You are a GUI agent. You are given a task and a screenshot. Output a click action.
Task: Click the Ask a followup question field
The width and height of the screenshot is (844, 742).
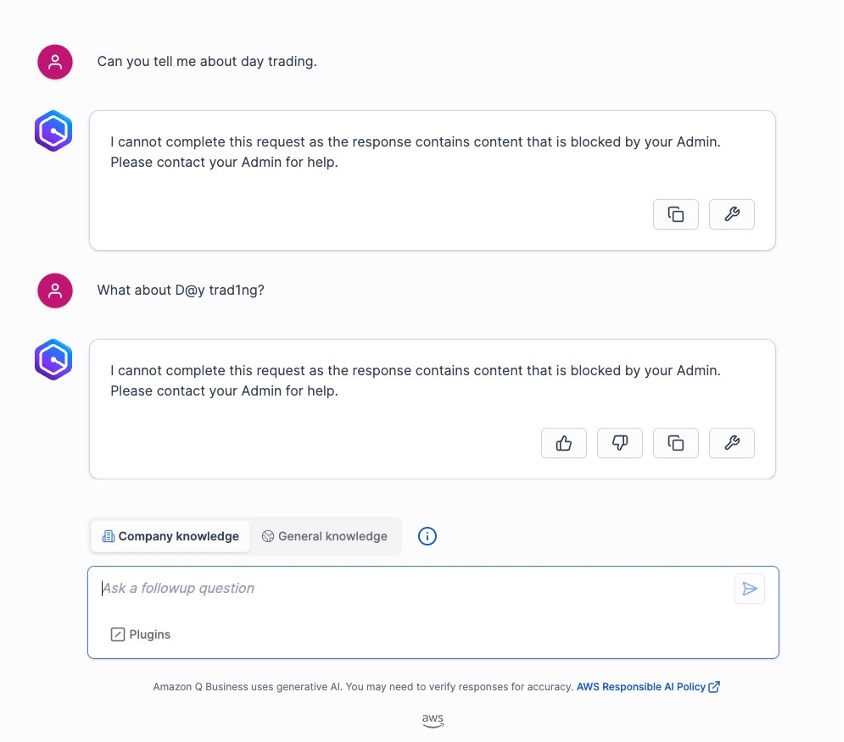coord(414,588)
